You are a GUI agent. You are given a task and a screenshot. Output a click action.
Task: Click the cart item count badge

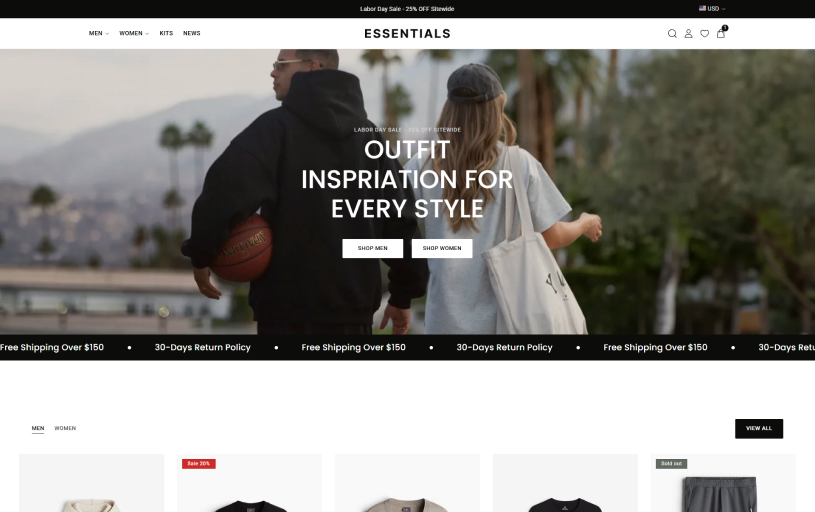click(725, 28)
